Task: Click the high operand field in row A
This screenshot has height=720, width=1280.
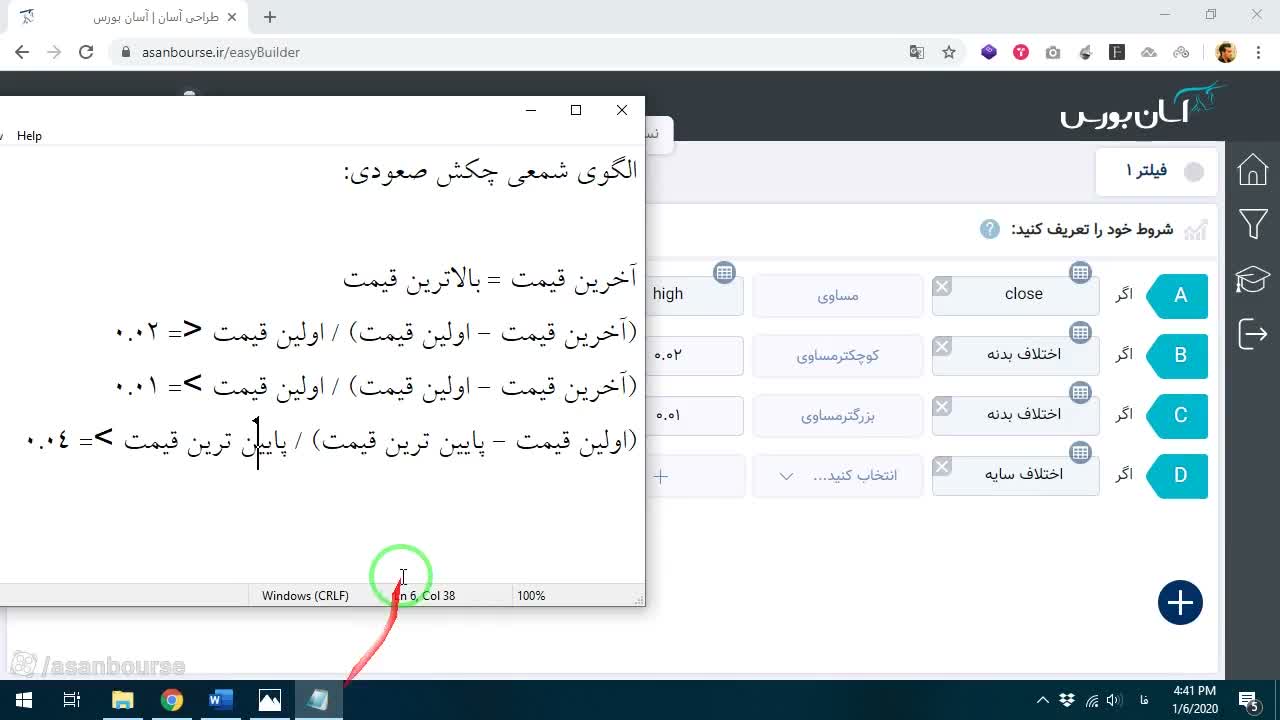Action: [694, 295]
